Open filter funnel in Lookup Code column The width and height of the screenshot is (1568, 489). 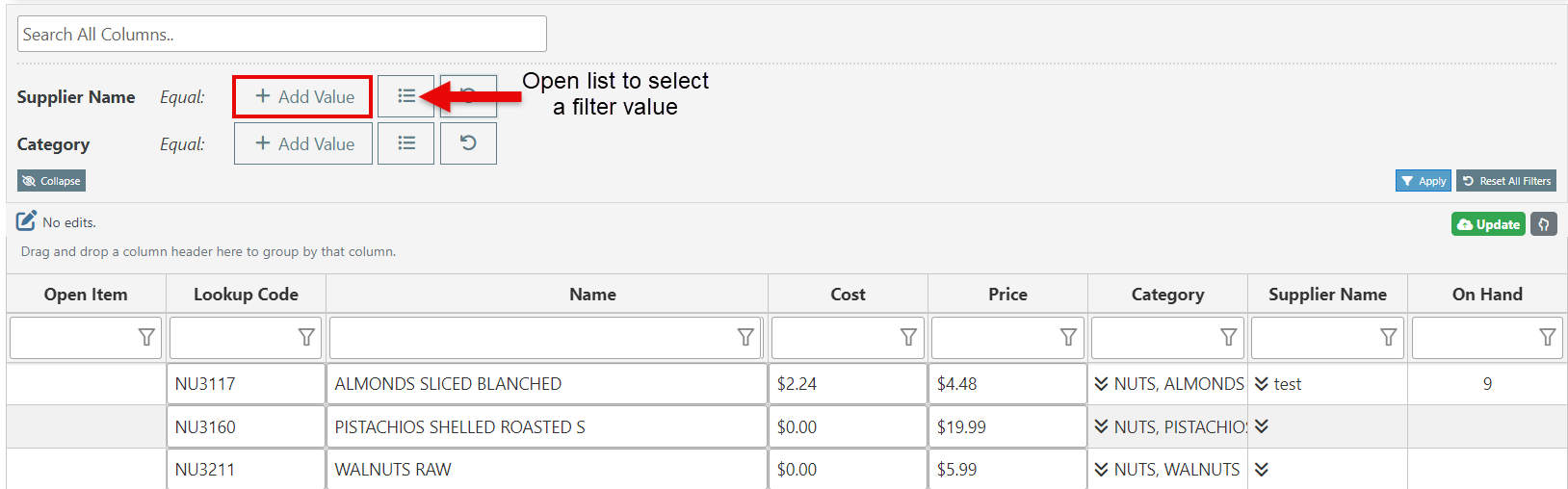(306, 337)
